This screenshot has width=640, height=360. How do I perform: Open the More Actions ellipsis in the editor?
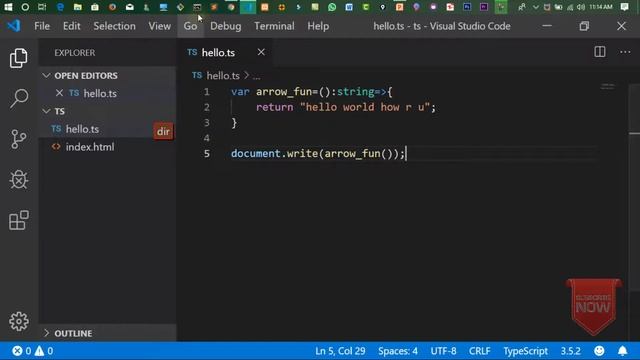coord(625,52)
